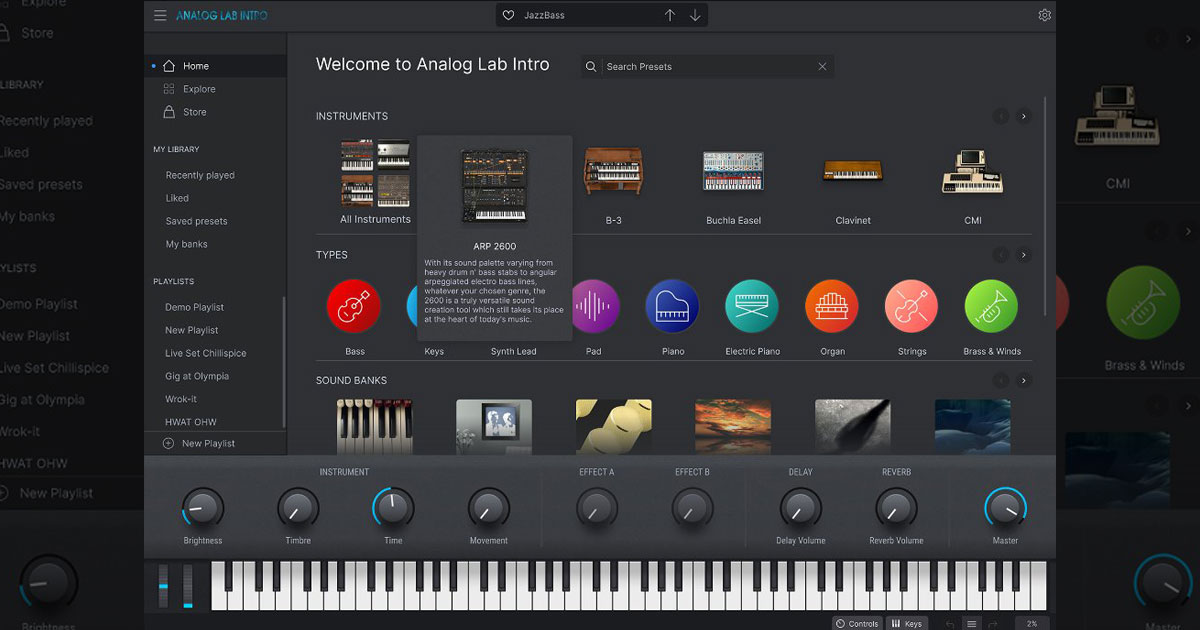Select the Bass type icon

(x=354, y=306)
